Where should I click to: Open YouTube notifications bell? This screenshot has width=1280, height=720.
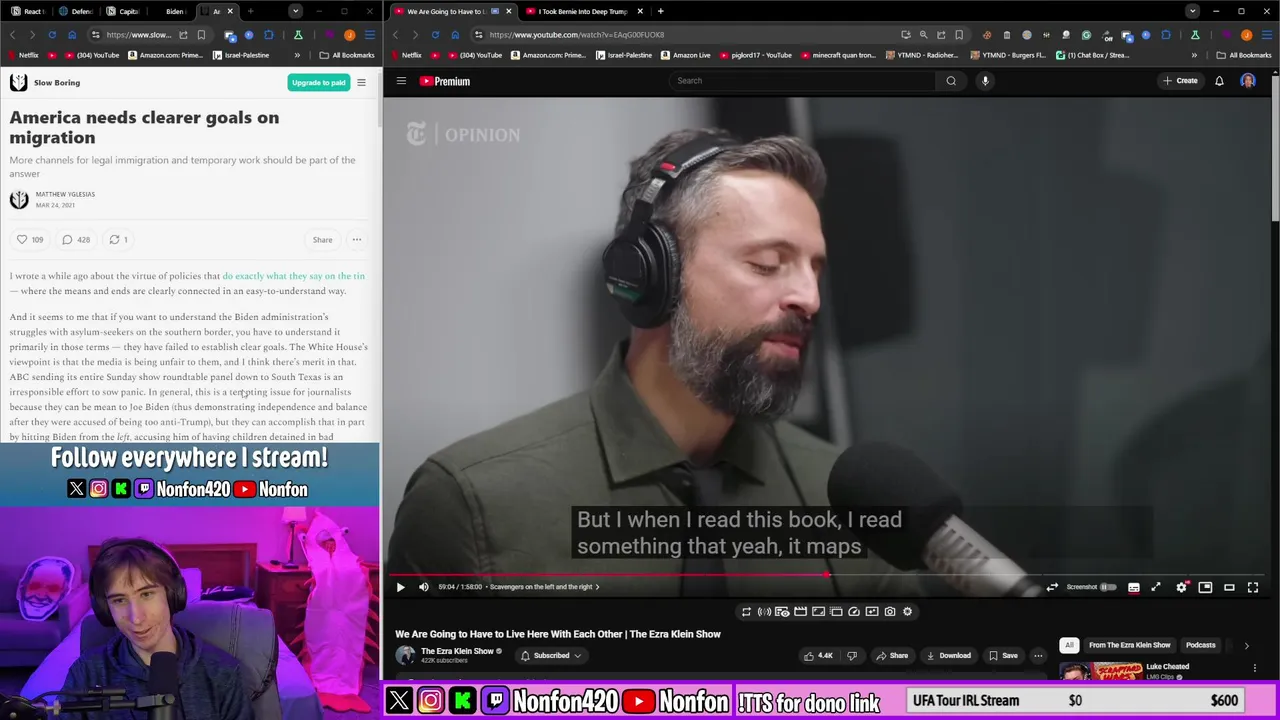tap(1219, 81)
